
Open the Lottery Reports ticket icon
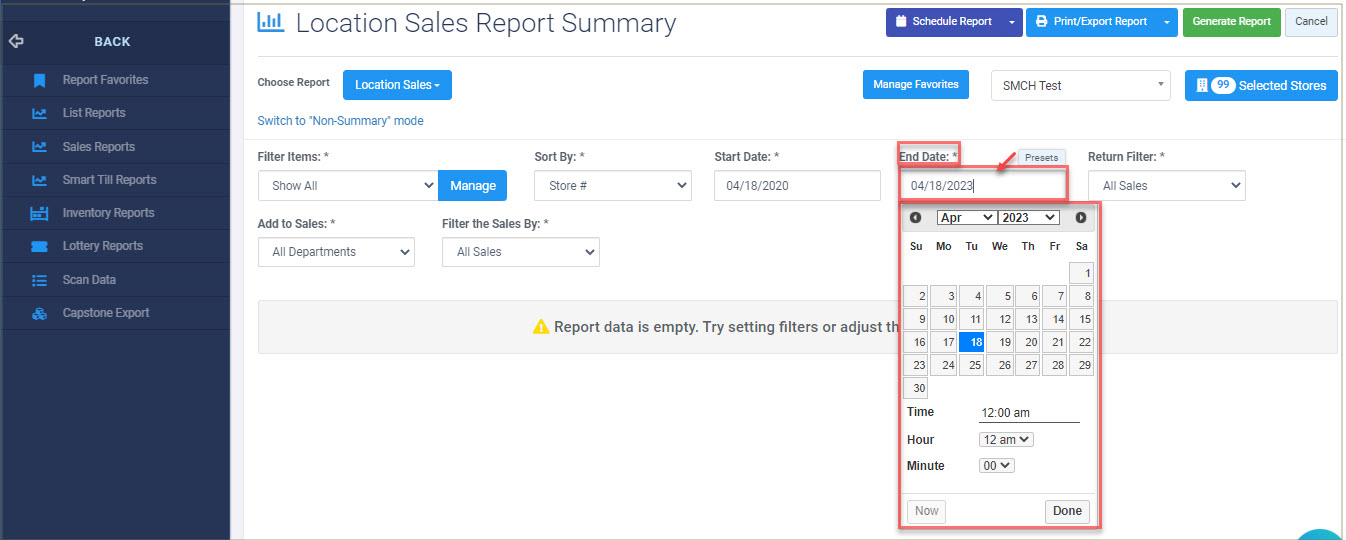[39, 246]
